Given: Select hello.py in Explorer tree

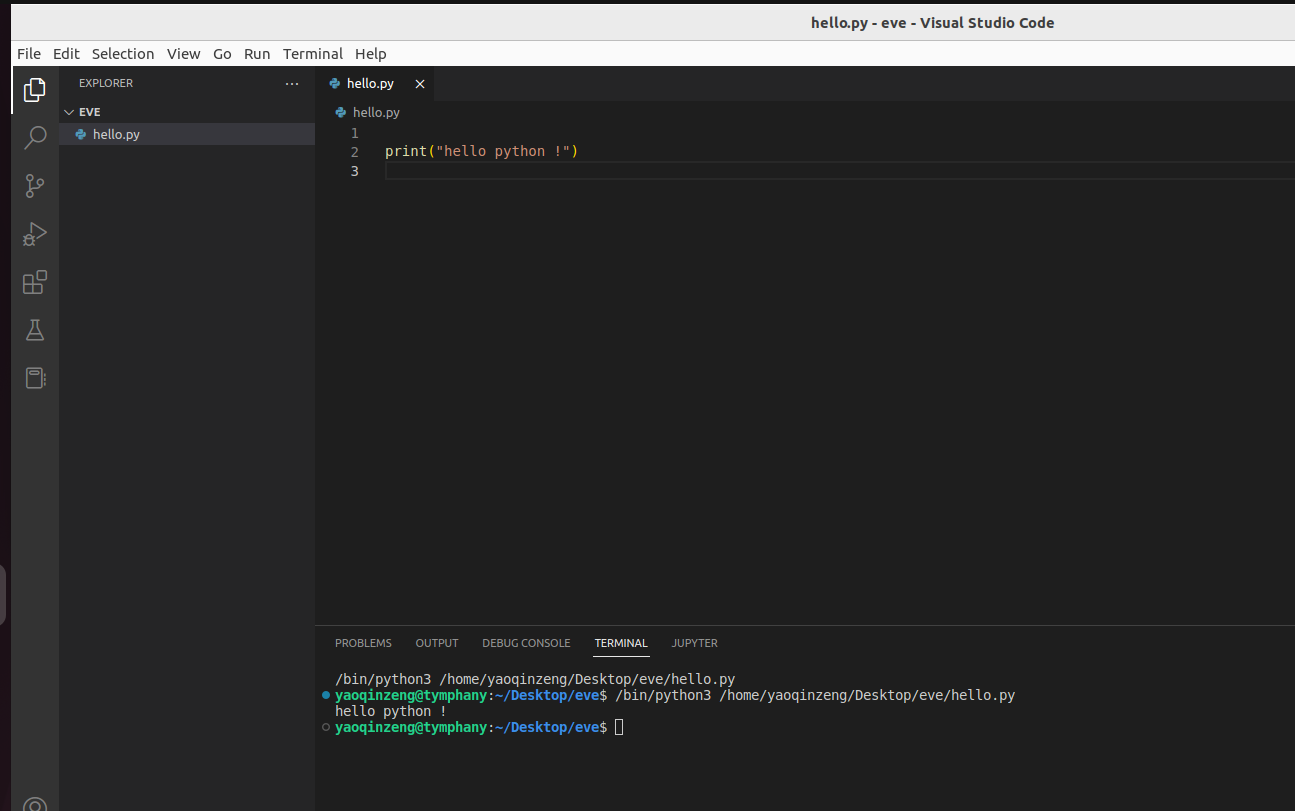Looking at the screenshot, I should coord(187,134).
